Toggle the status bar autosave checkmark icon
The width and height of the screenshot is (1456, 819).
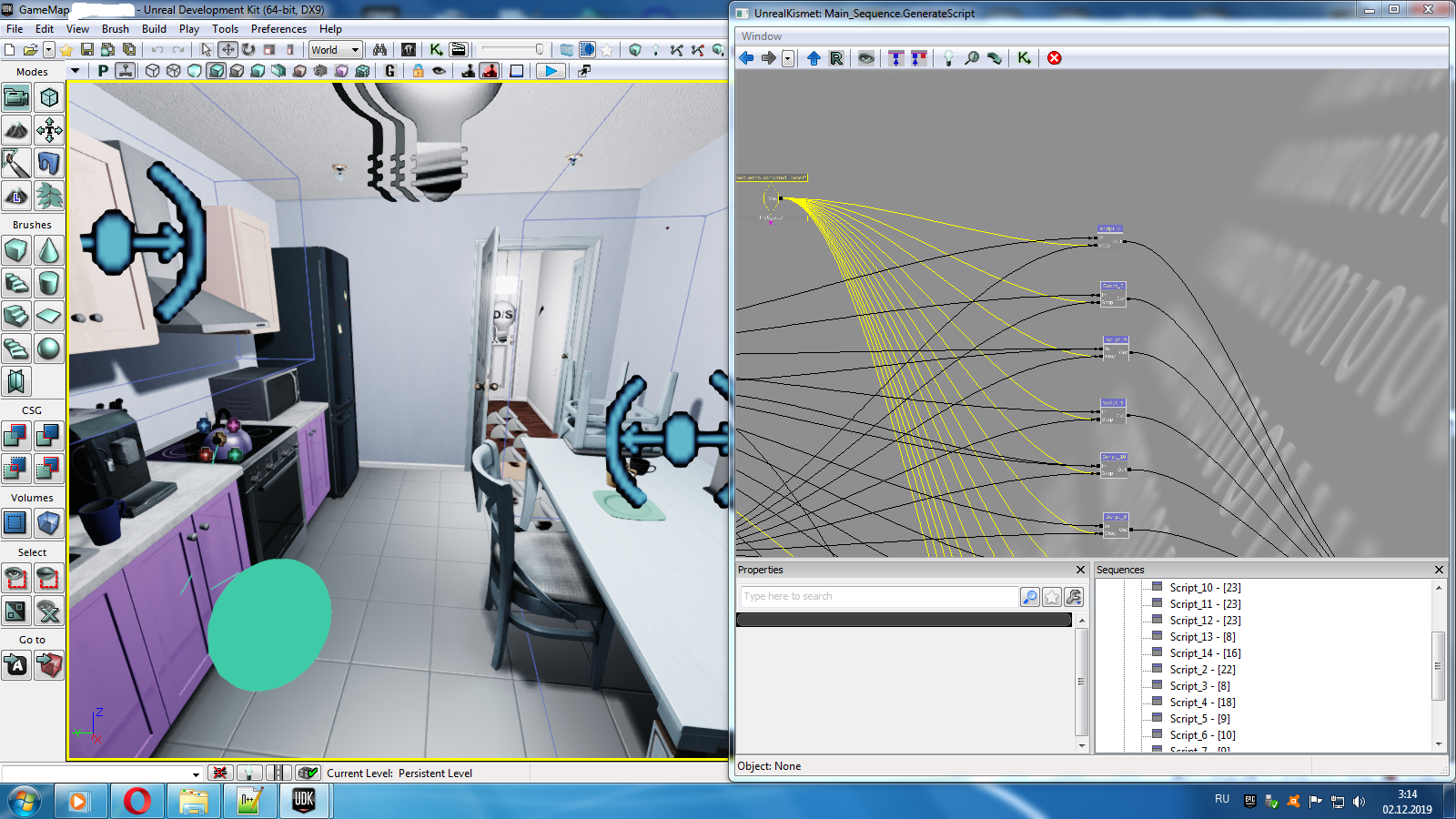click(x=308, y=773)
